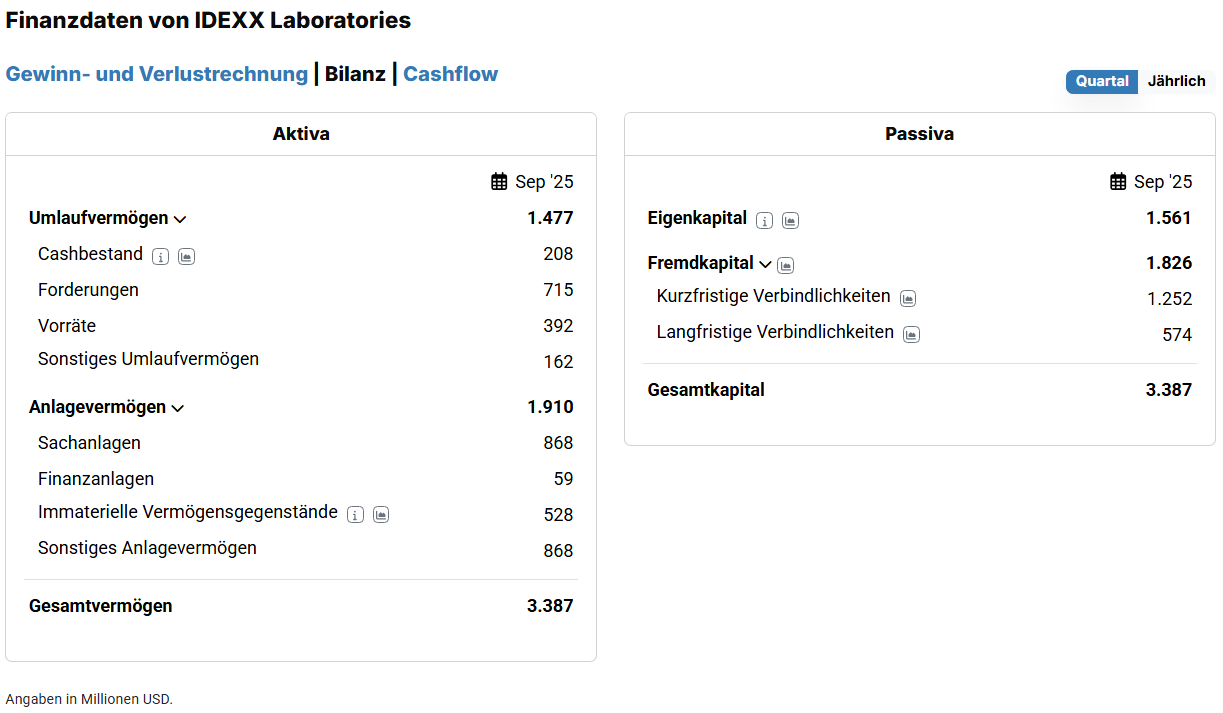The image size is (1223, 713).
Task: Click chart icon next to Fremdkapital
Action: pos(786,265)
